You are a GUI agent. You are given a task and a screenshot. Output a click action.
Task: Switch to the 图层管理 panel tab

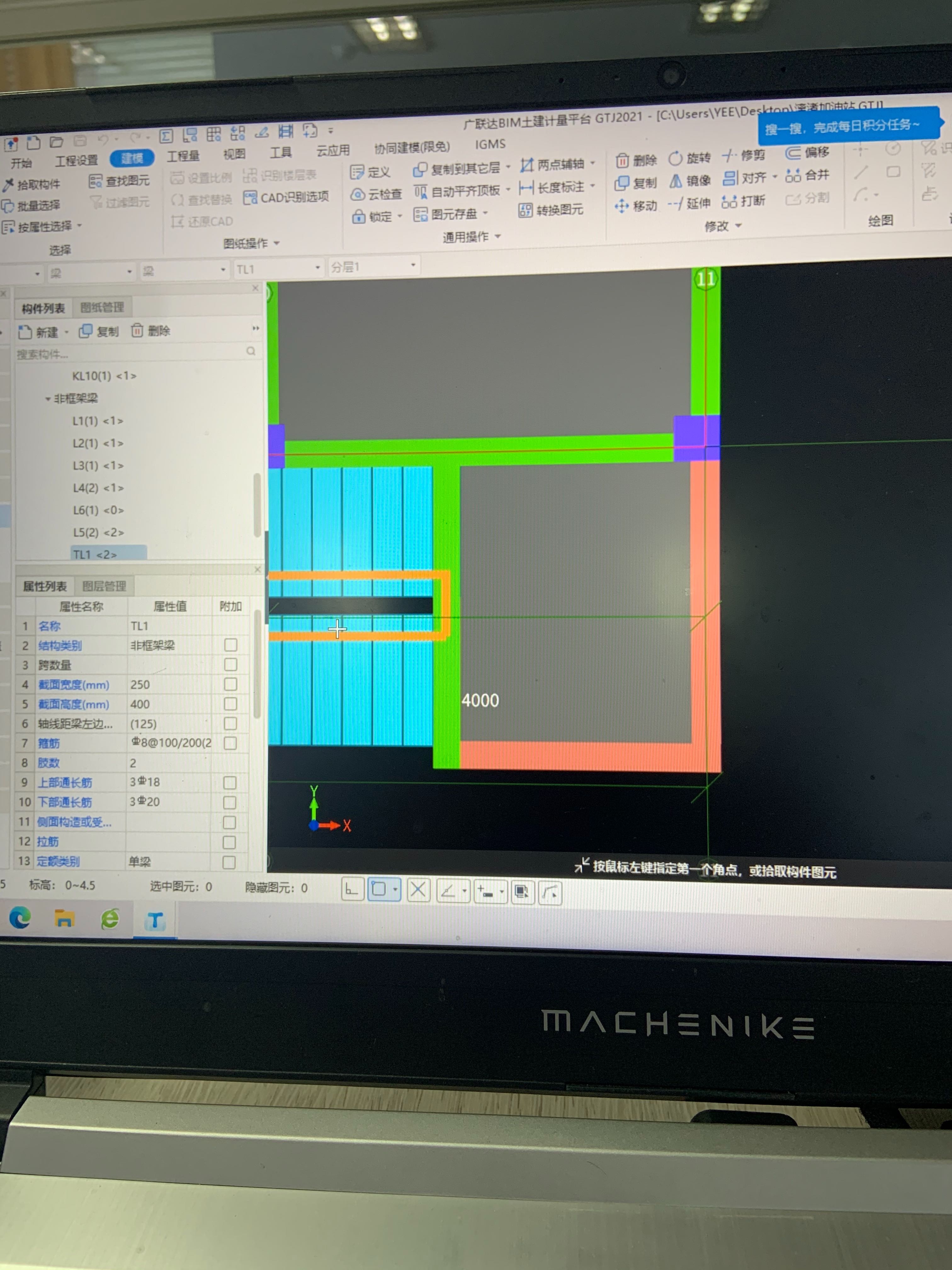click(x=104, y=586)
